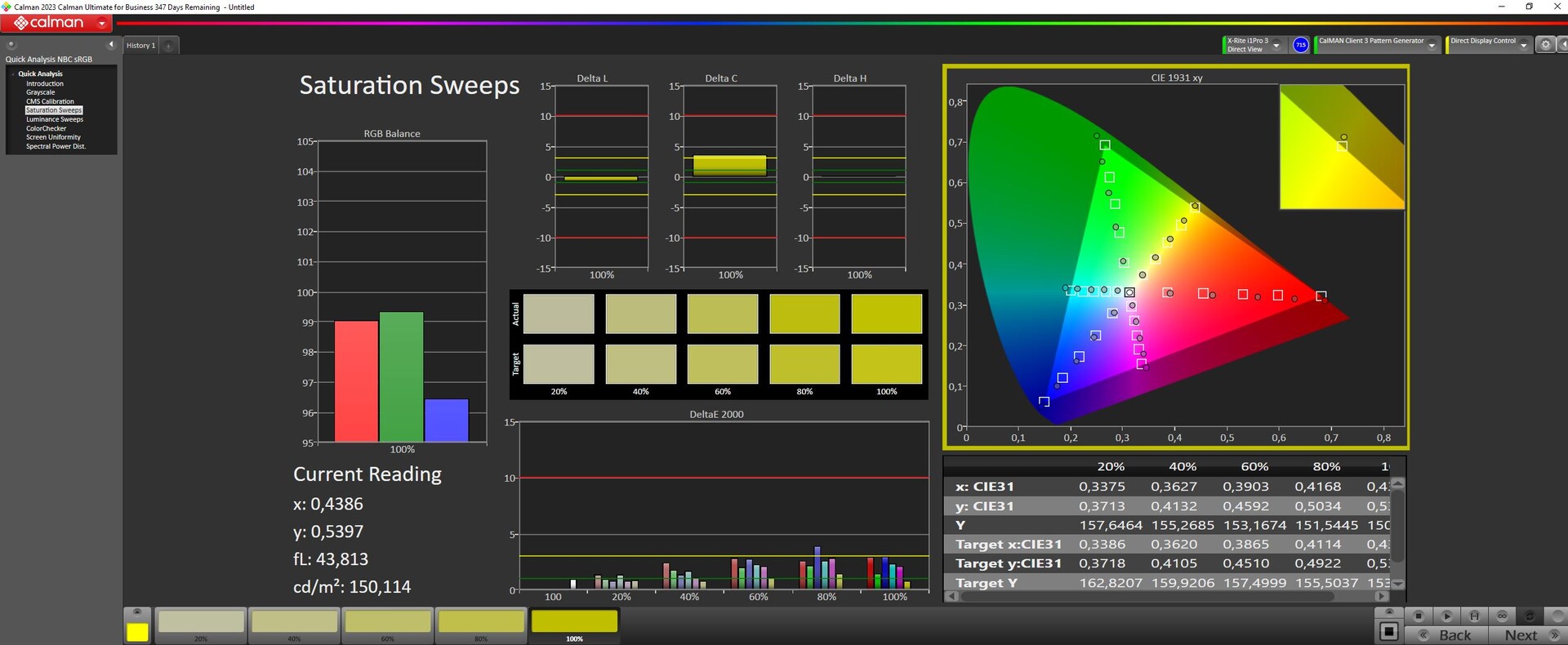Click the blue 715 meter badge

point(1301,45)
